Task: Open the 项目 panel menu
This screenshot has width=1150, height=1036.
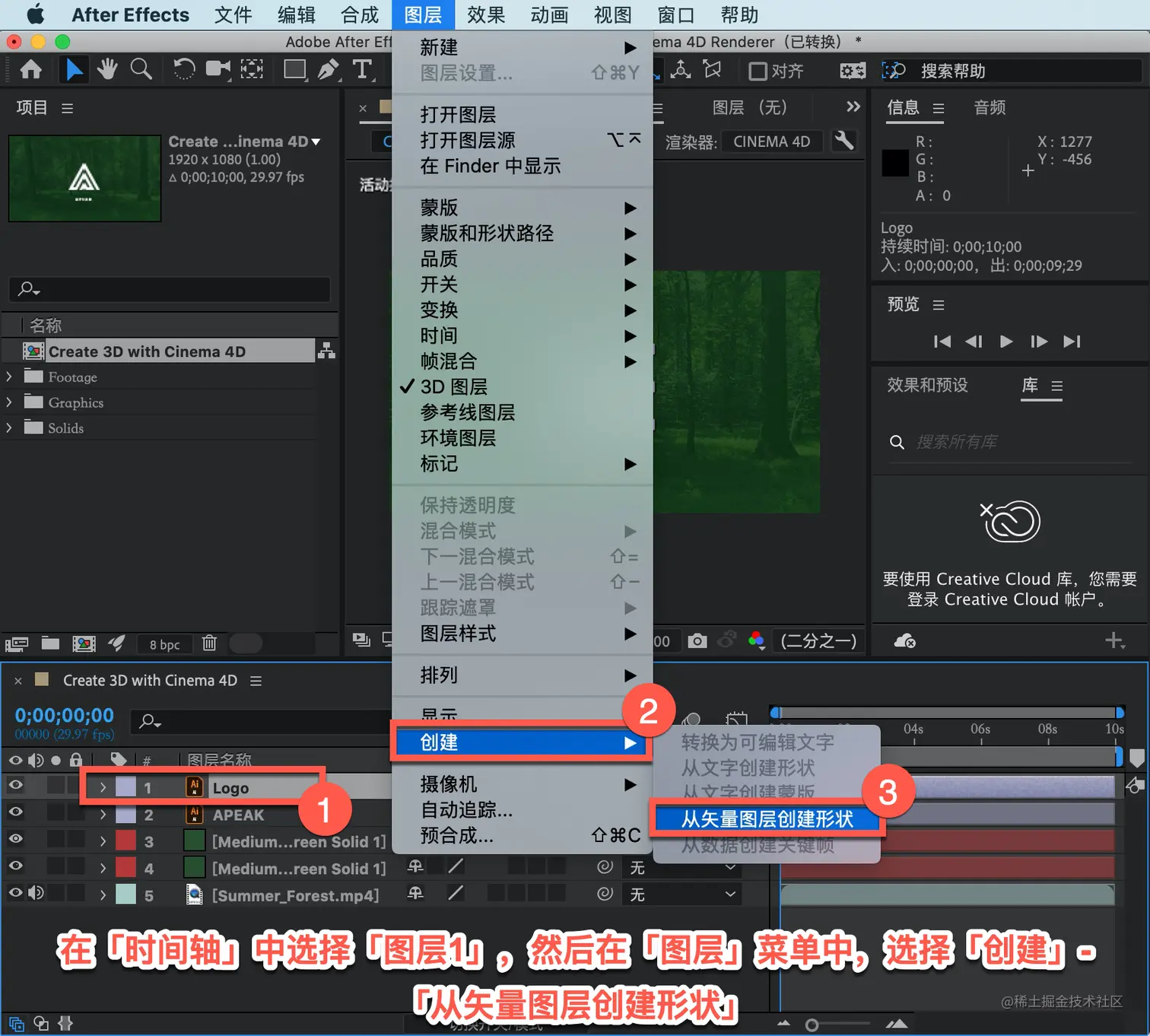Action: 68,108
